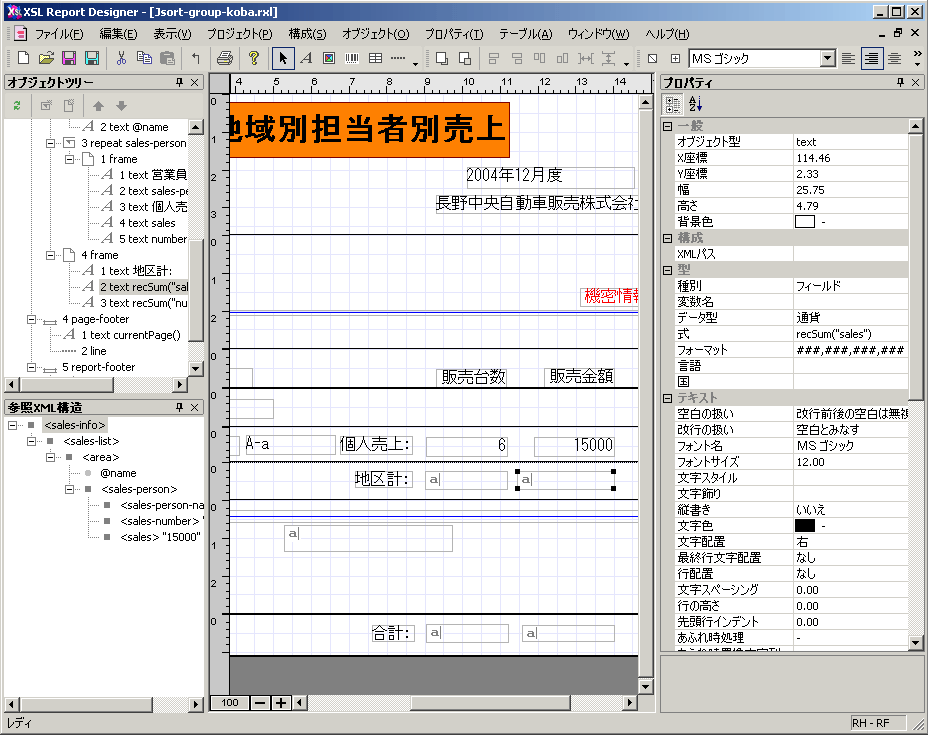Screen dimensions: 928x735
Task: Toggle pin on オブジェクトツリー panel
Action: pos(179,82)
